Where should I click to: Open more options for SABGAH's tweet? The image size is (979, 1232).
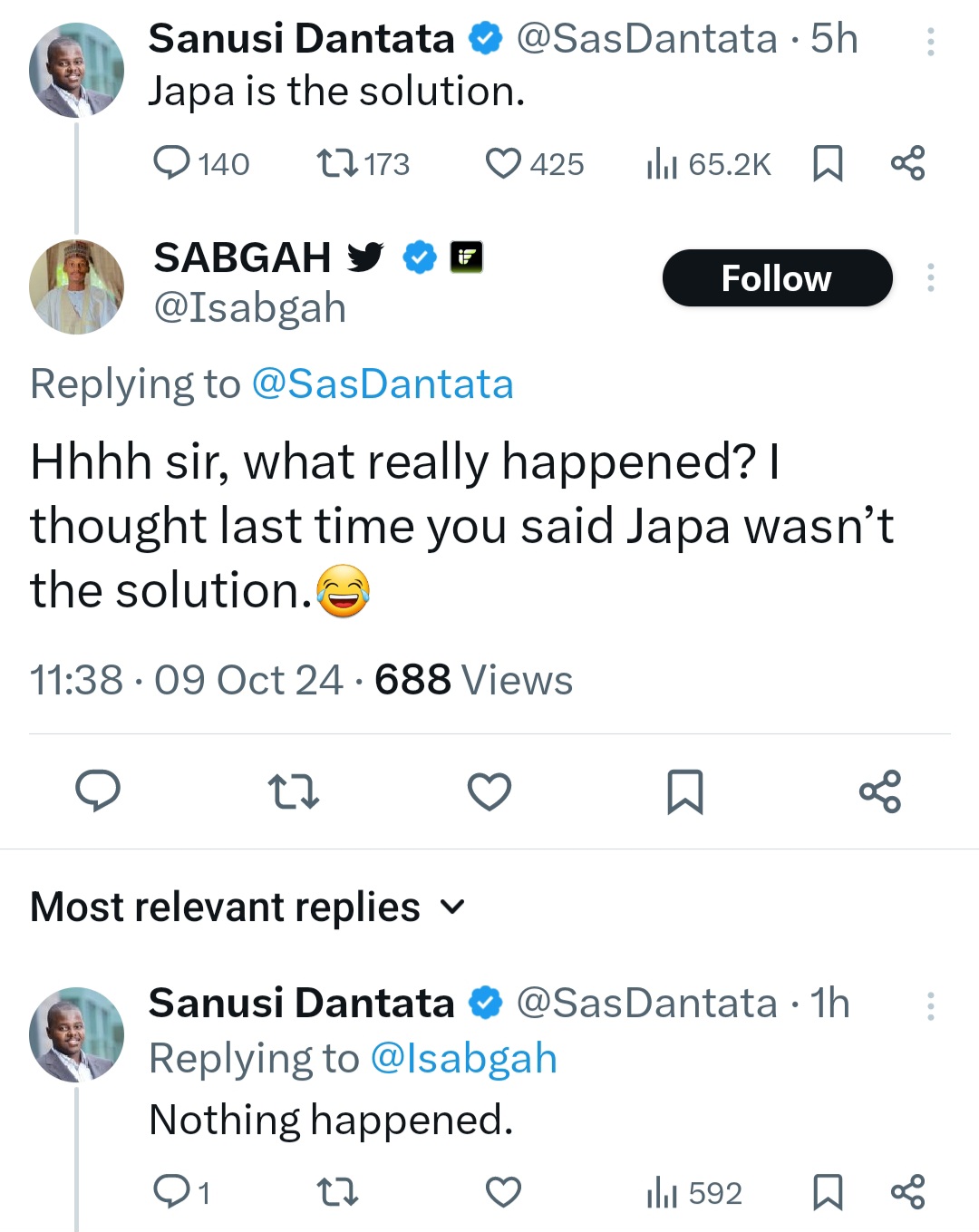(x=930, y=277)
